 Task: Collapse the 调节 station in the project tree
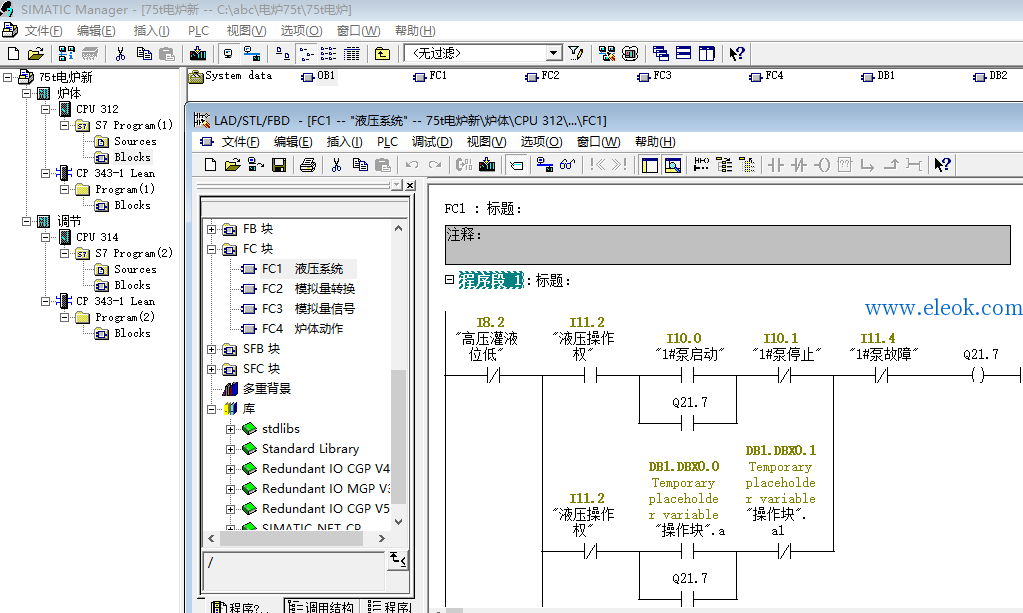[x=27, y=221]
